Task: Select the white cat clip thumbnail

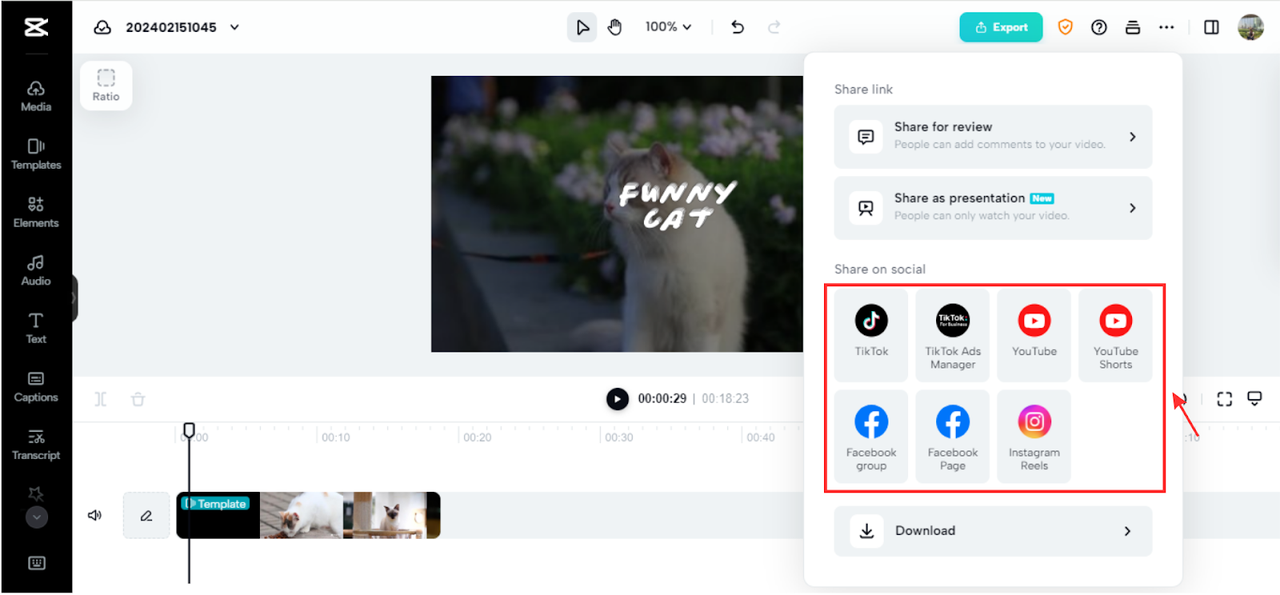Action: (301, 516)
